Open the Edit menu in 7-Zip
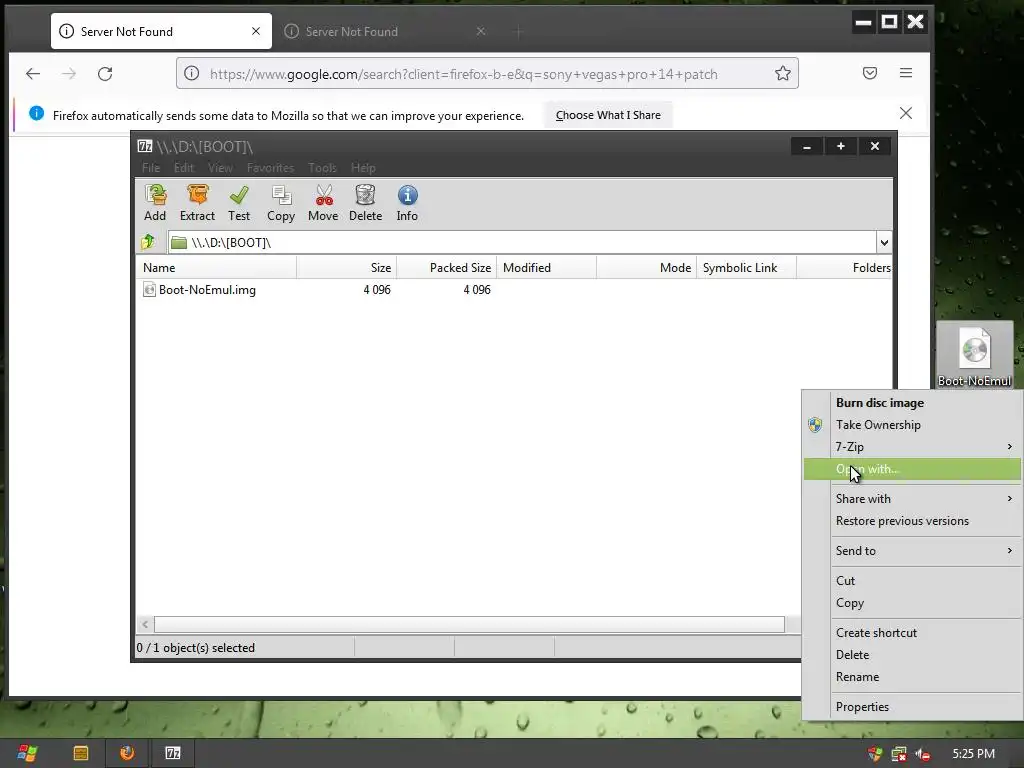The width and height of the screenshot is (1024, 768). pos(184,168)
